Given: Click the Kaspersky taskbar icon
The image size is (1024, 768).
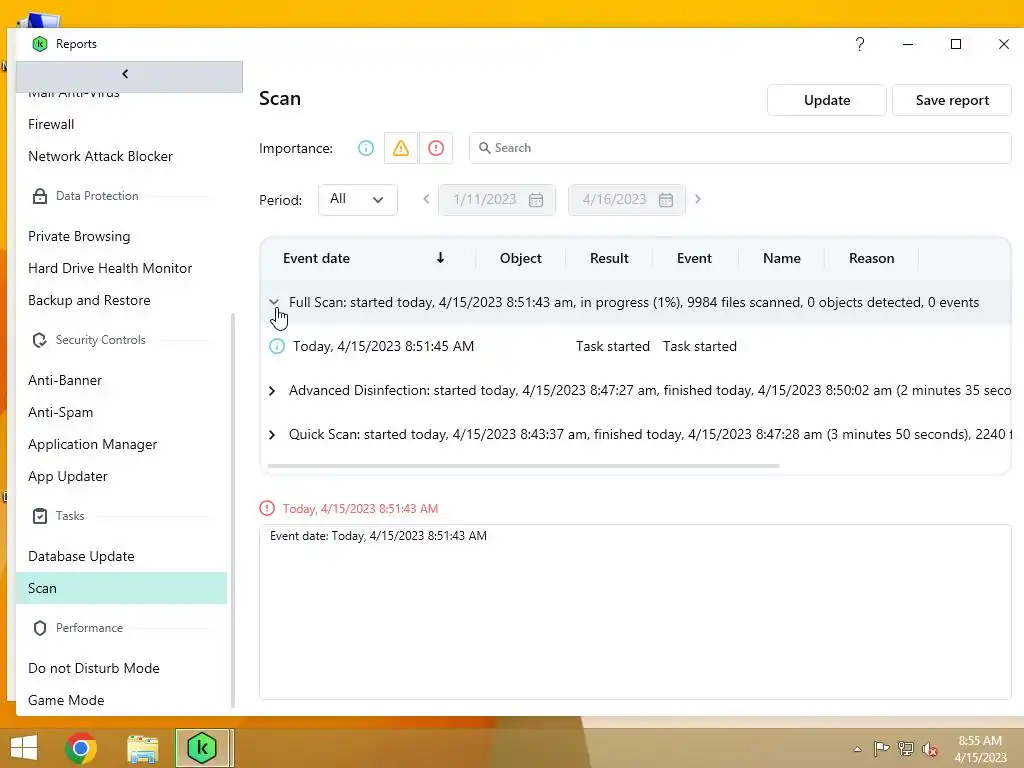Looking at the screenshot, I should tap(202, 748).
